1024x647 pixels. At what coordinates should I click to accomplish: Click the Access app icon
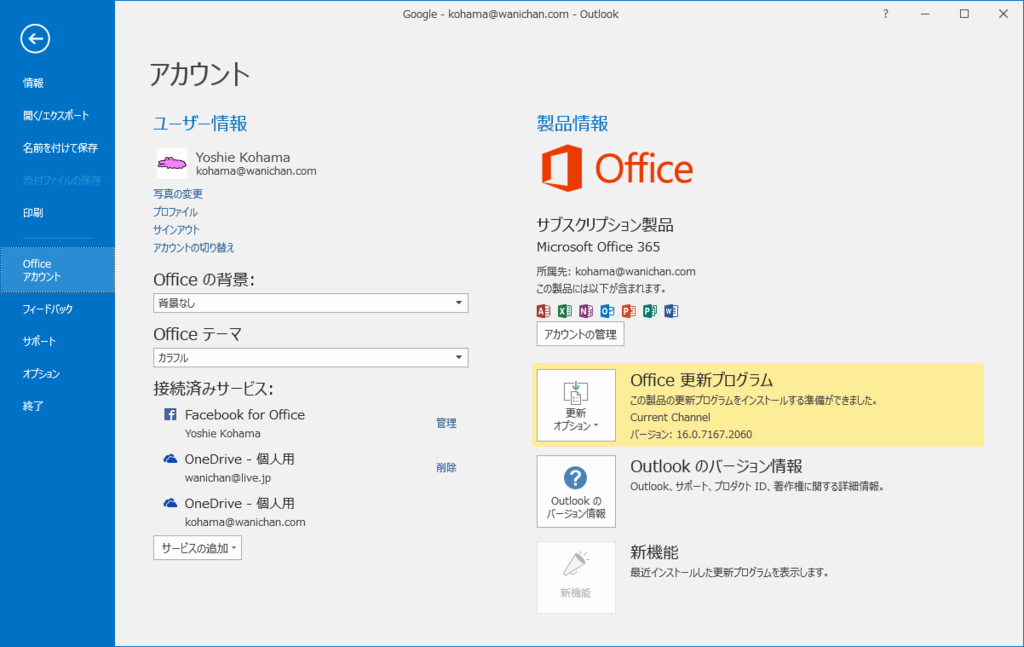click(543, 311)
